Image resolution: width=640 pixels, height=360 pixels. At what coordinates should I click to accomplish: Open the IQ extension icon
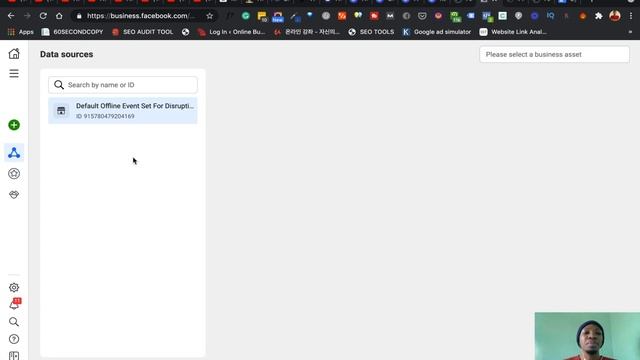(551, 16)
